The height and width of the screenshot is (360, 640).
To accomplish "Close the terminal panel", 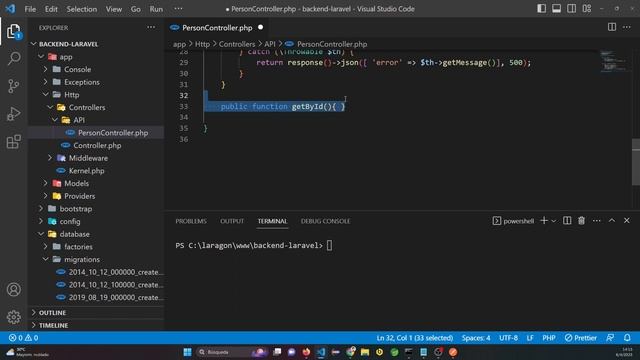I will tap(627, 220).
